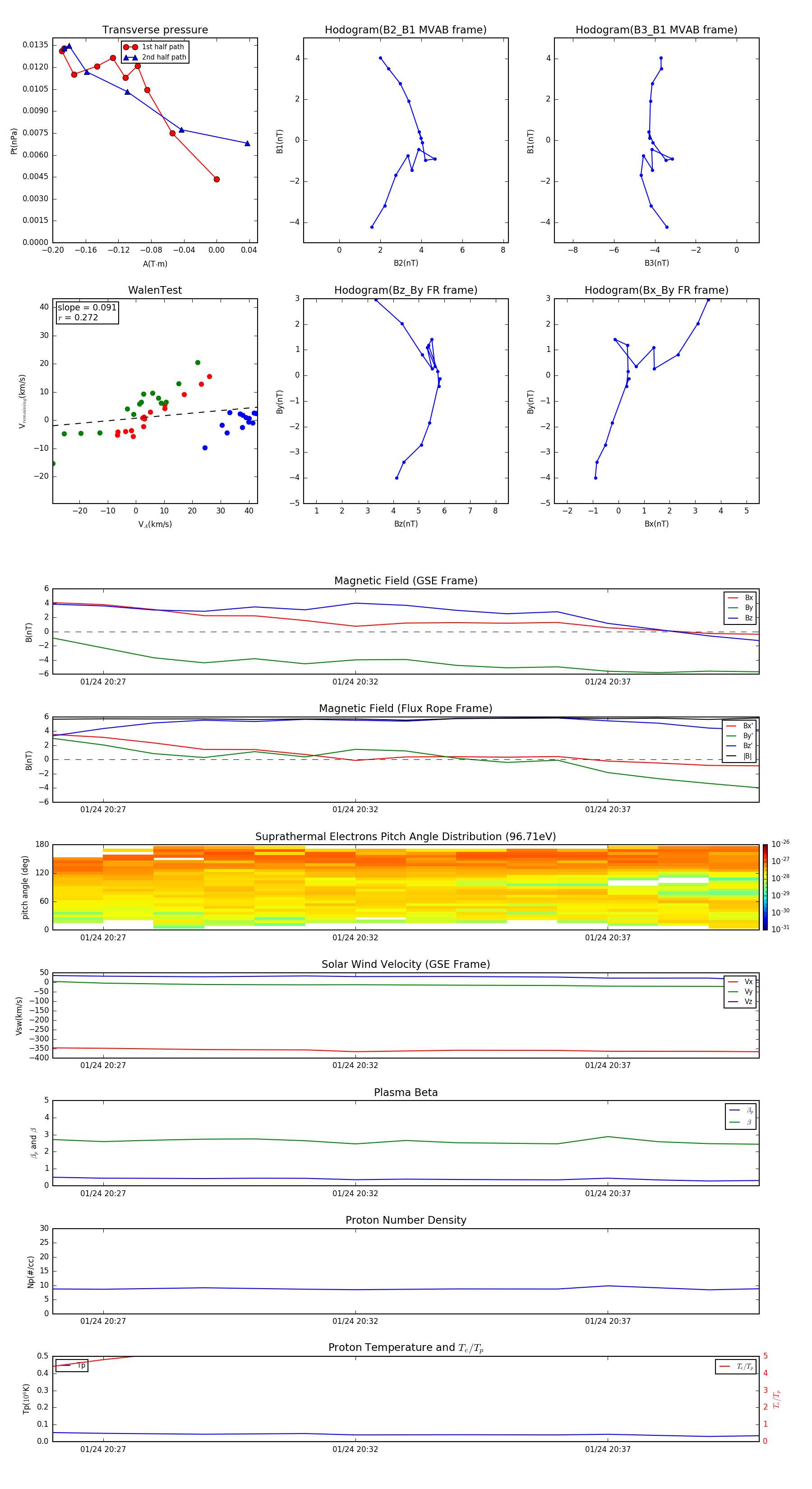Select the Bx entry in GSE magnetic field legend
This screenshot has width=812, height=1489.
(740, 598)
